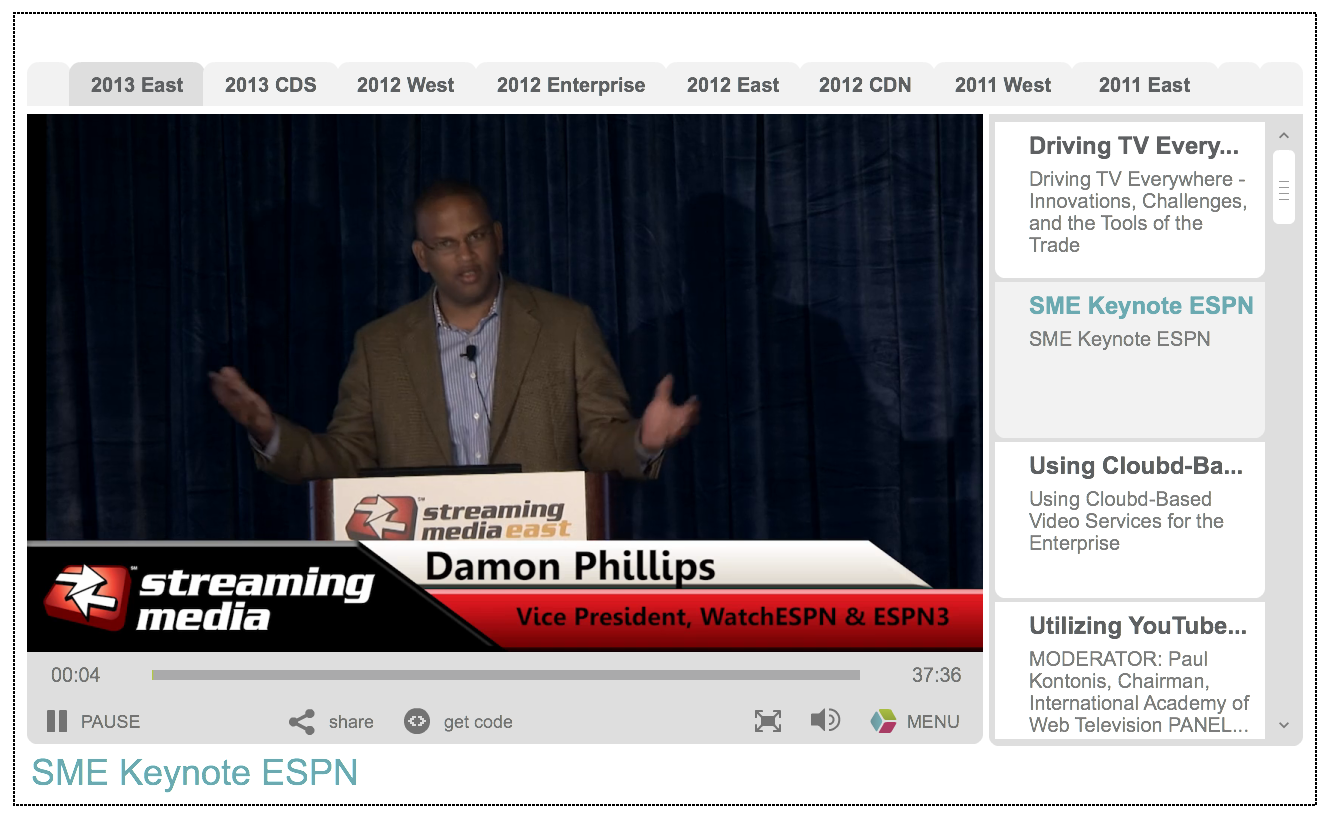Select SME Keynote ESPN playlist item
The height and width of the screenshot is (818, 1327).
(1130, 360)
